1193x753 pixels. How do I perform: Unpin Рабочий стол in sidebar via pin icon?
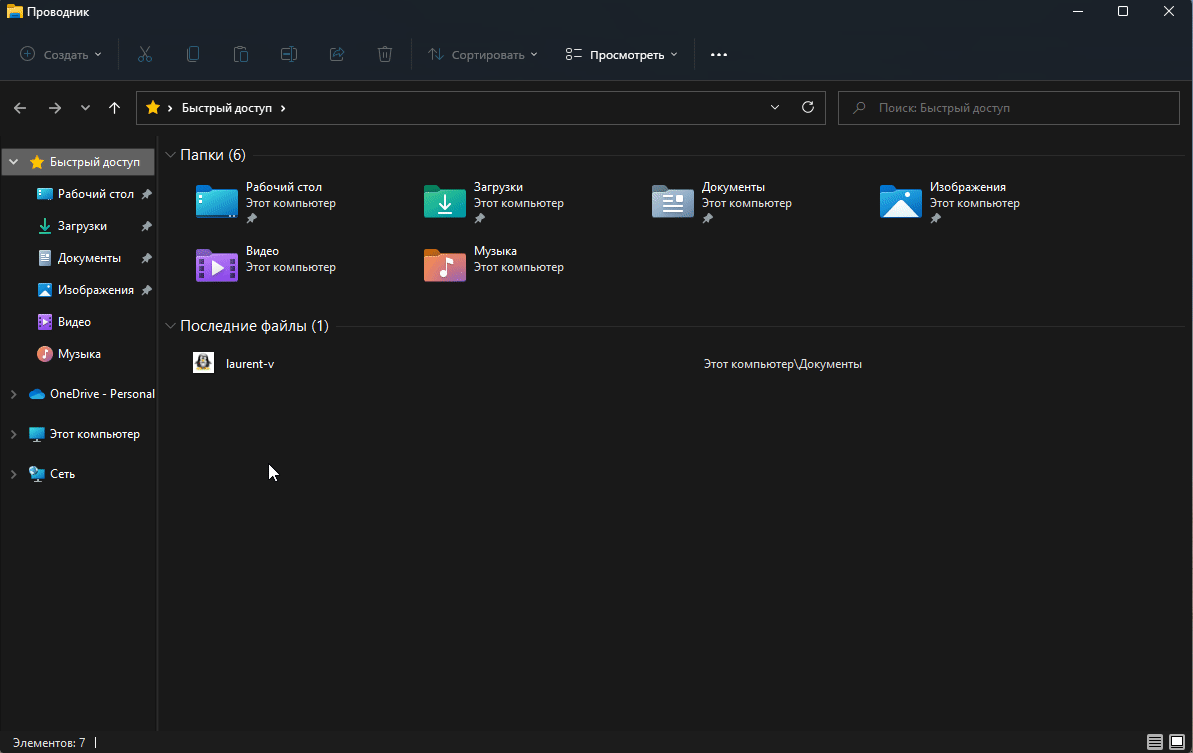tap(147, 194)
